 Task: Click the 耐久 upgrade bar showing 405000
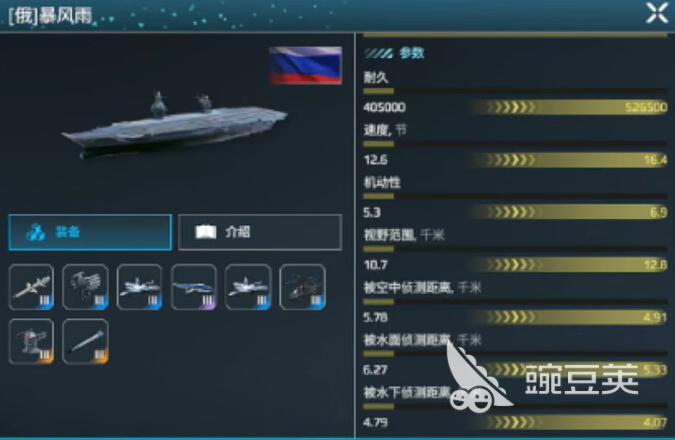(x=515, y=107)
